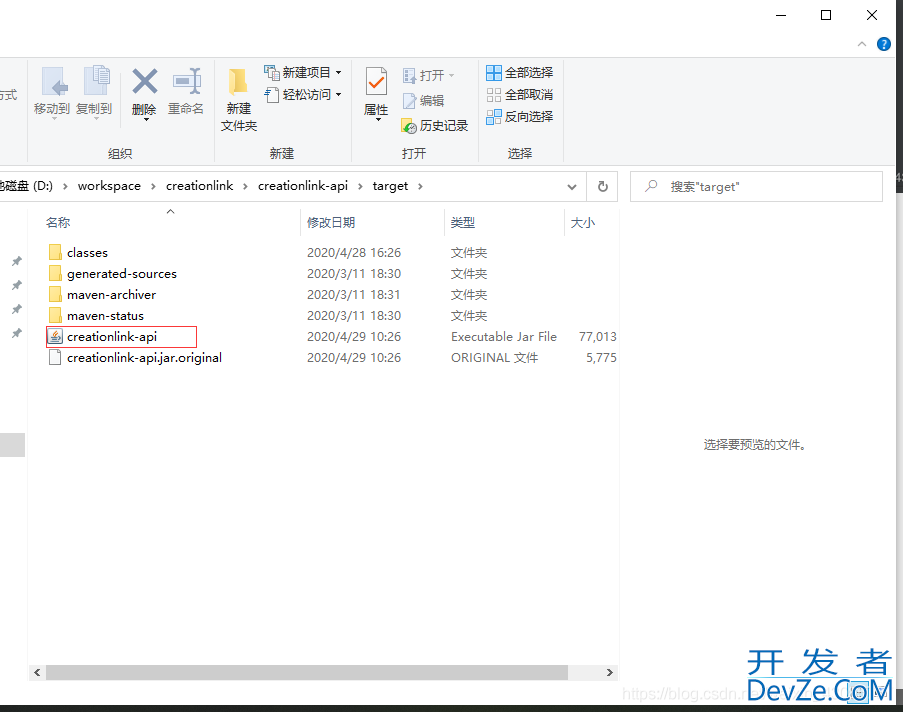Select the classes folder name
Viewport: 903px width, 712px height.
point(87,253)
